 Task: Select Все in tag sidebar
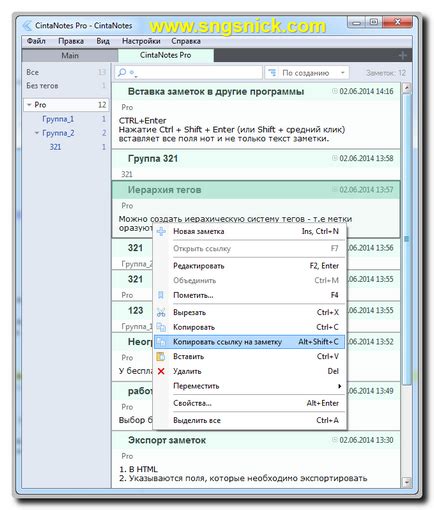[x=66, y=72]
